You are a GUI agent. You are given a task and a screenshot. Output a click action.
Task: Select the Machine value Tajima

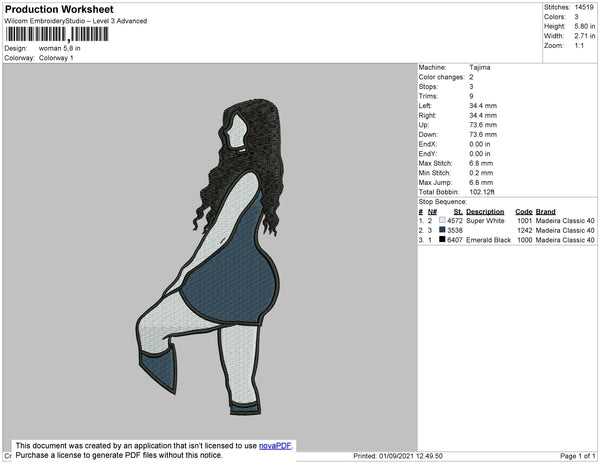pos(480,67)
